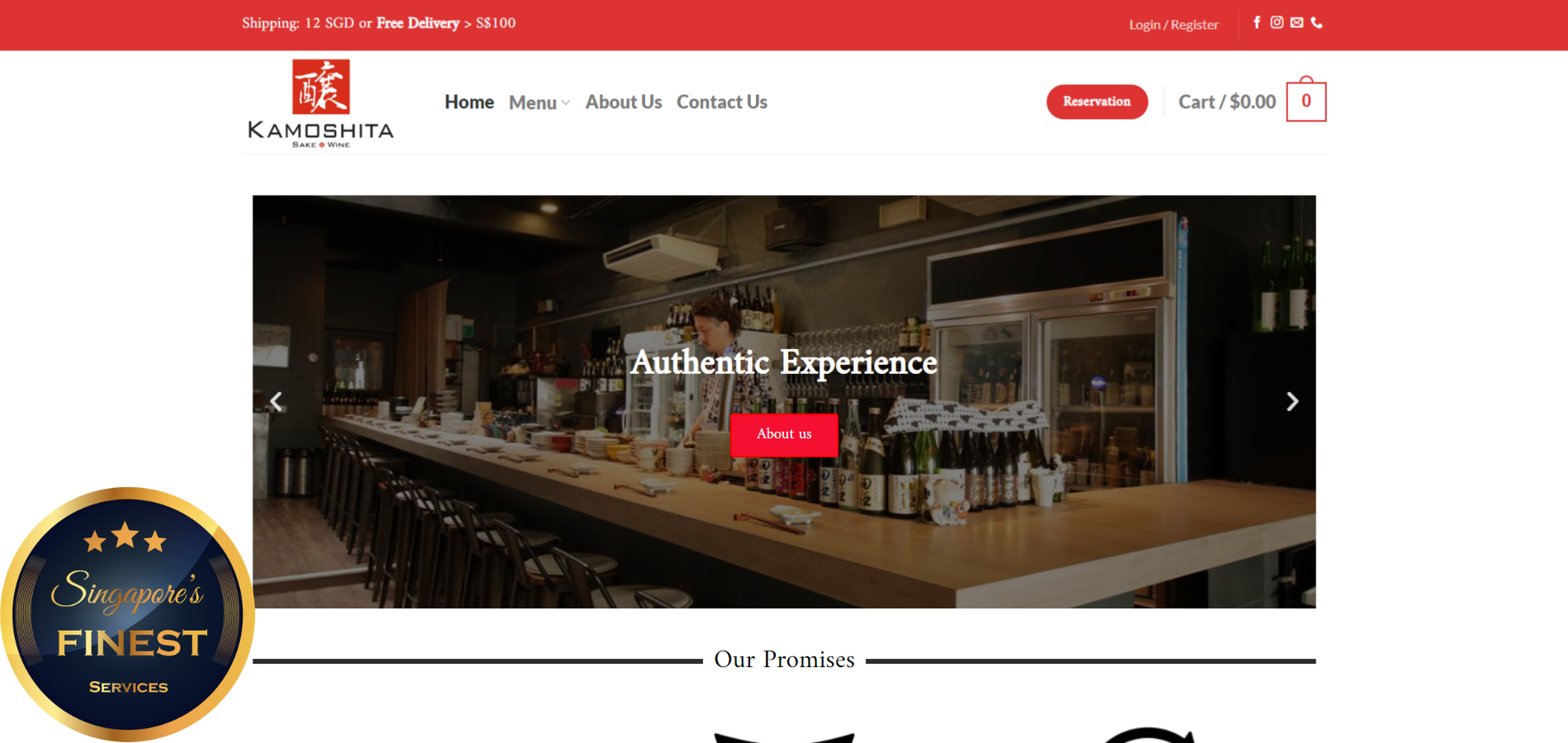Go to the next slide arrow
Viewport: 1568px width, 743px height.
(x=1292, y=401)
